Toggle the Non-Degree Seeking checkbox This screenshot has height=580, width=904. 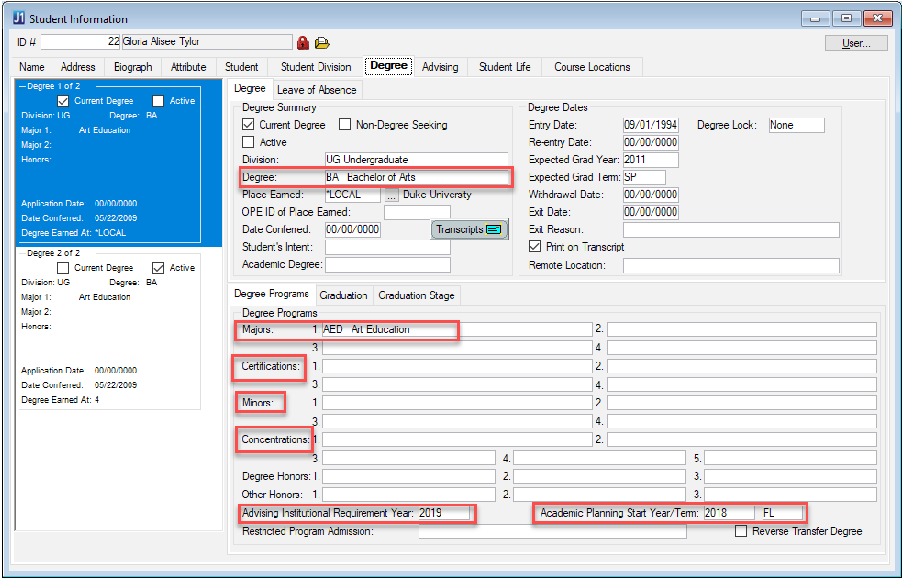click(346, 125)
